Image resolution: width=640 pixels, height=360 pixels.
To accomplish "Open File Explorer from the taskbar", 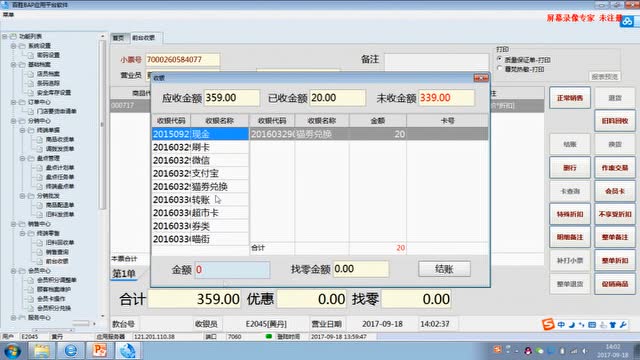I will pos(42,351).
